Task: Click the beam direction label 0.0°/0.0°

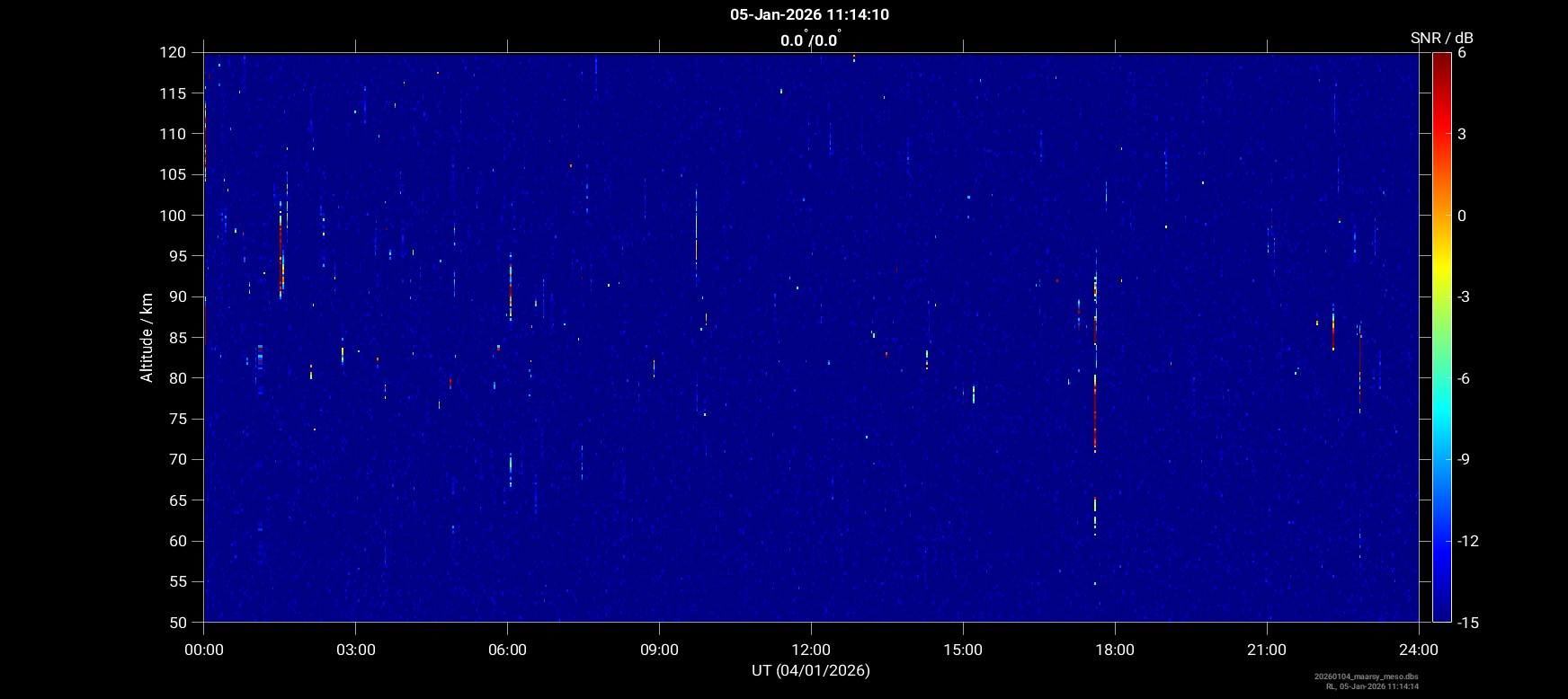Action: click(x=810, y=40)
